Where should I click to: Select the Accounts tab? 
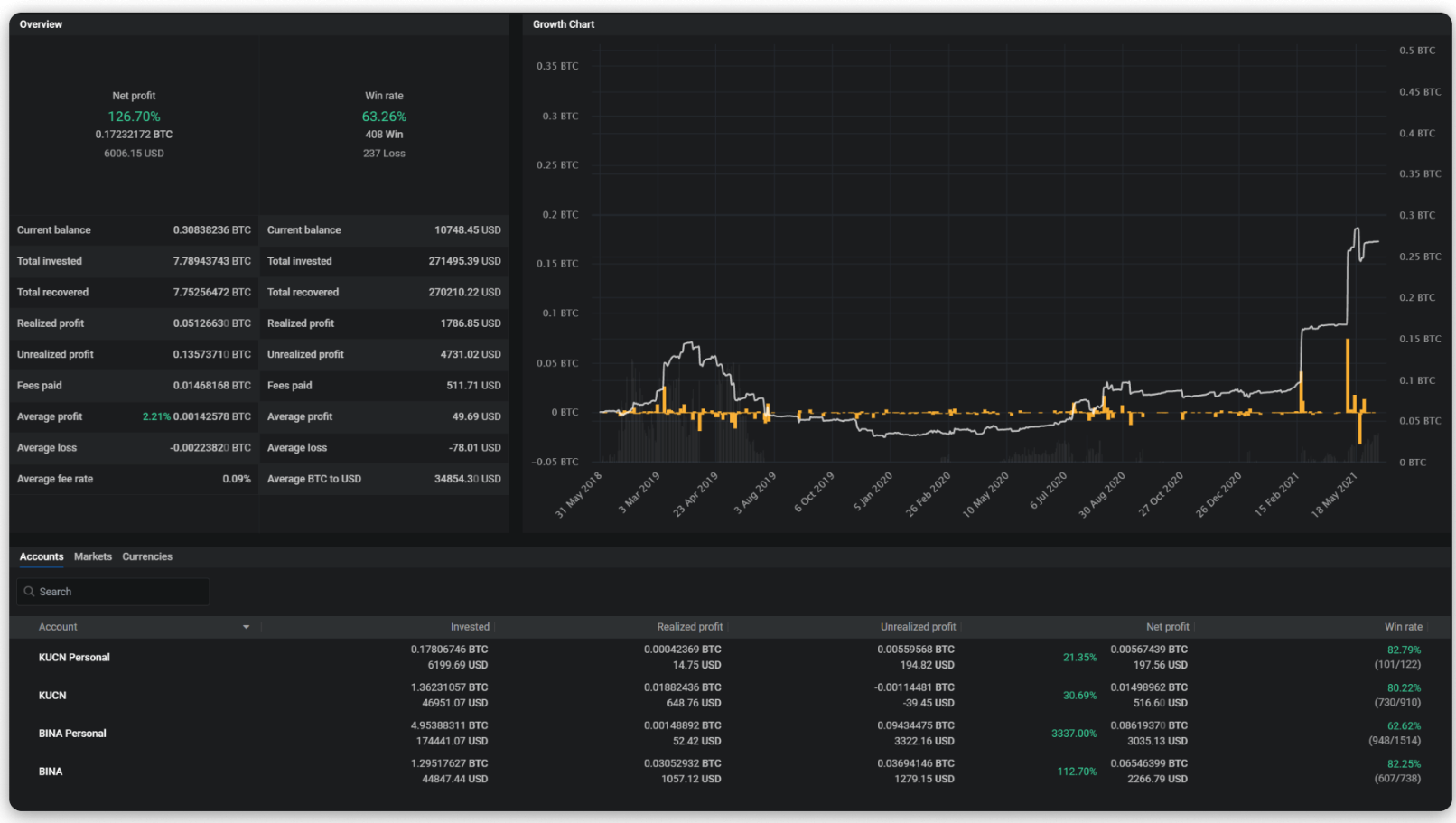point(42,556)
